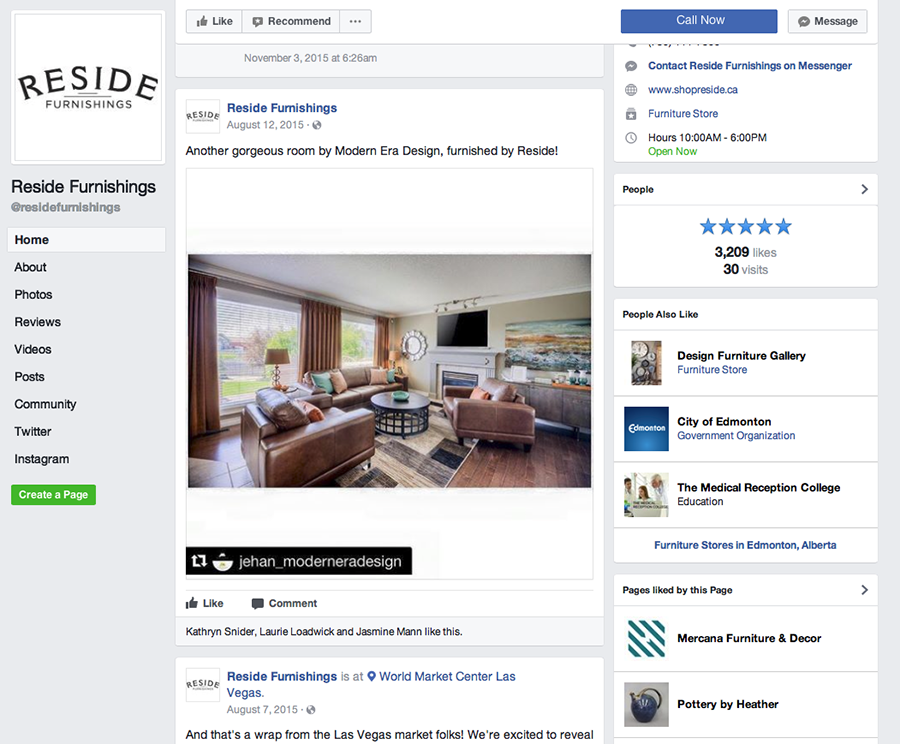This screenshot has height=744, width=900.
Task: Open Furniture Stores in Edmonton, Alberta link
Action: tap(745, 545)
